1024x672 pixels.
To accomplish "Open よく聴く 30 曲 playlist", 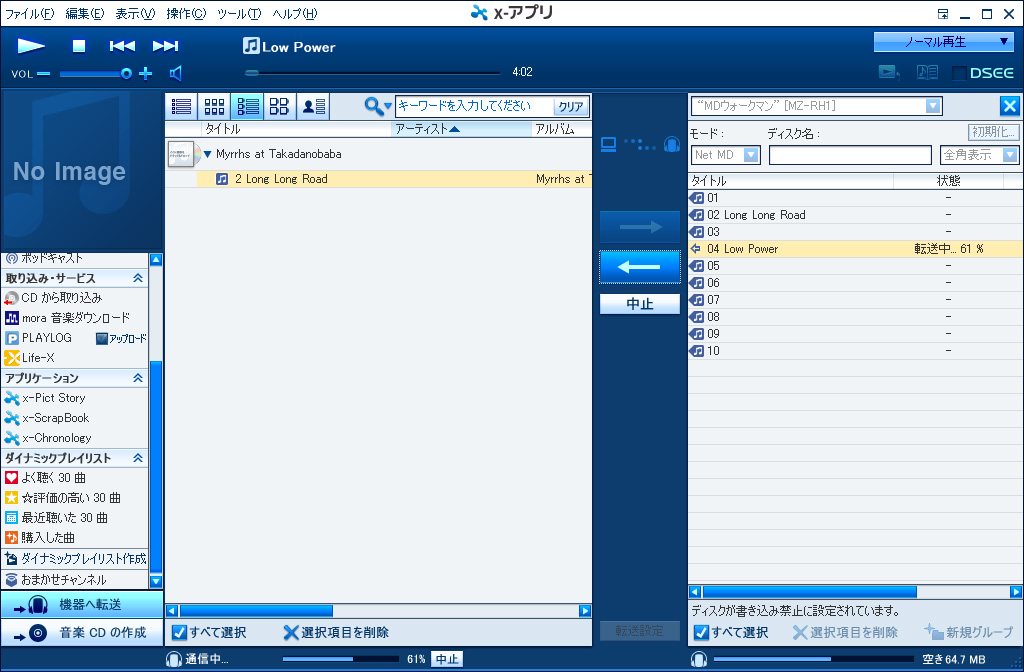I will (45, 478).
